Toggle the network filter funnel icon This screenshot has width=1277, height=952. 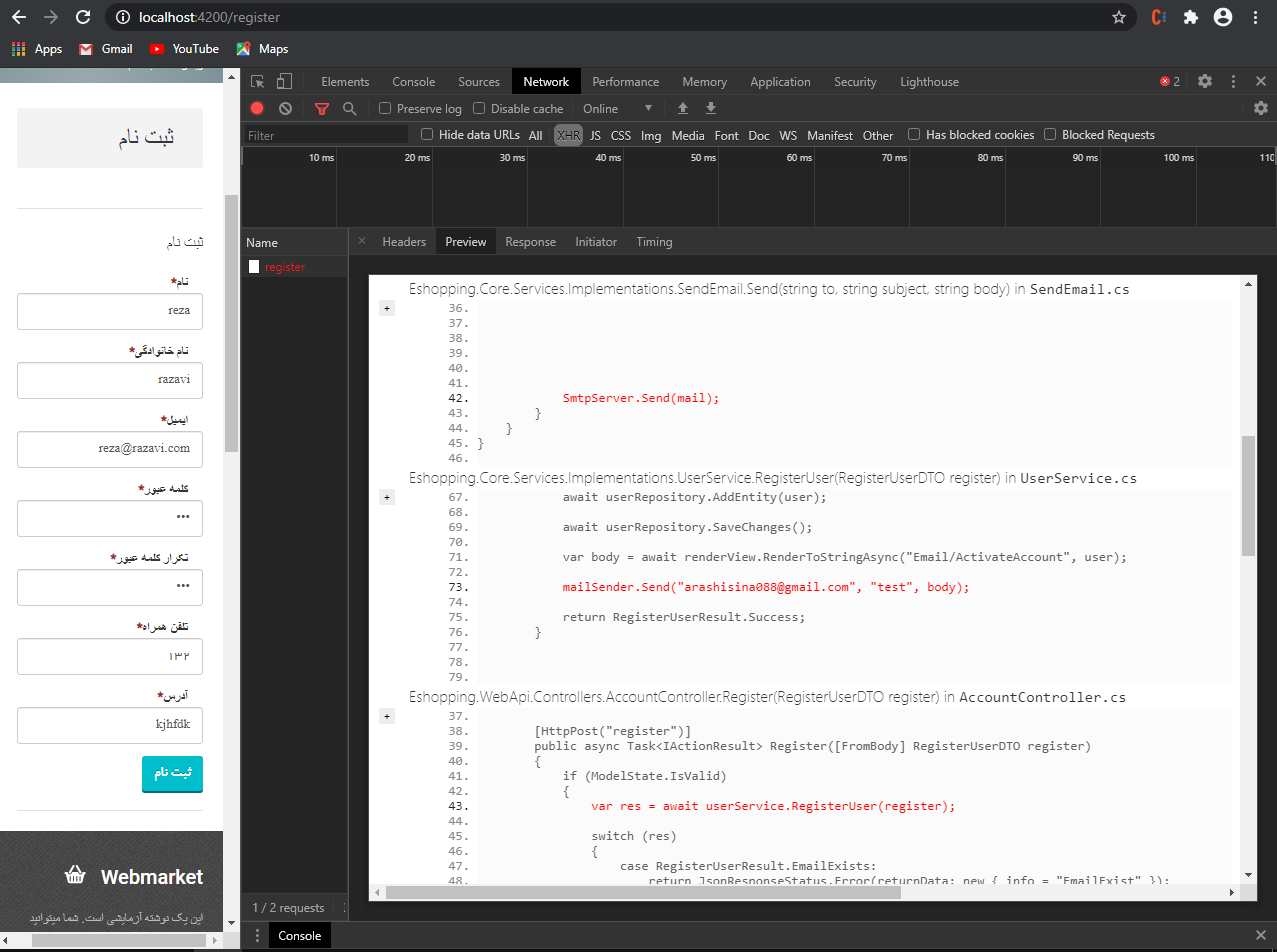click(322, 108)
